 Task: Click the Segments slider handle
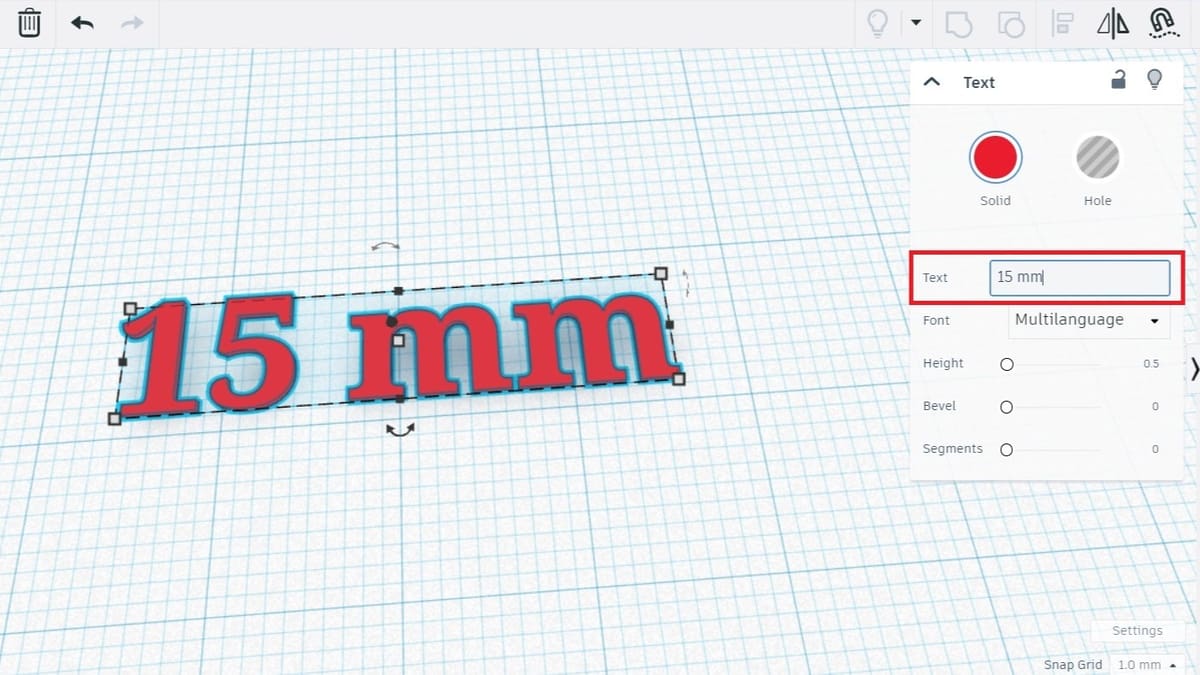[x=1007, y=450]
